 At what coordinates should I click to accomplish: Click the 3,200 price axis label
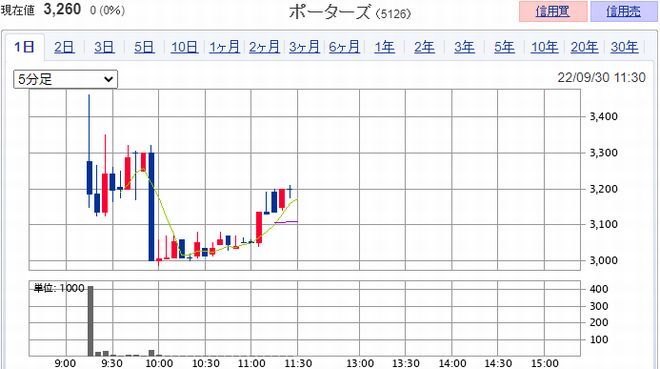pos(604,189)
